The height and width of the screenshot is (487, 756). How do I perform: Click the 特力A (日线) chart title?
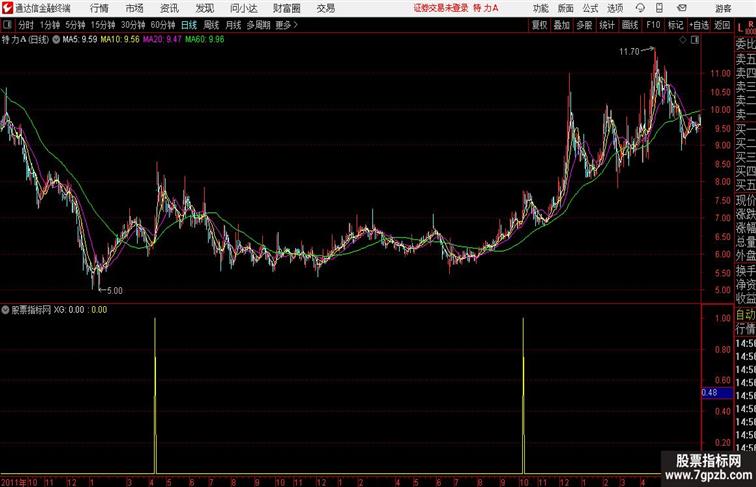coord(25,40)
